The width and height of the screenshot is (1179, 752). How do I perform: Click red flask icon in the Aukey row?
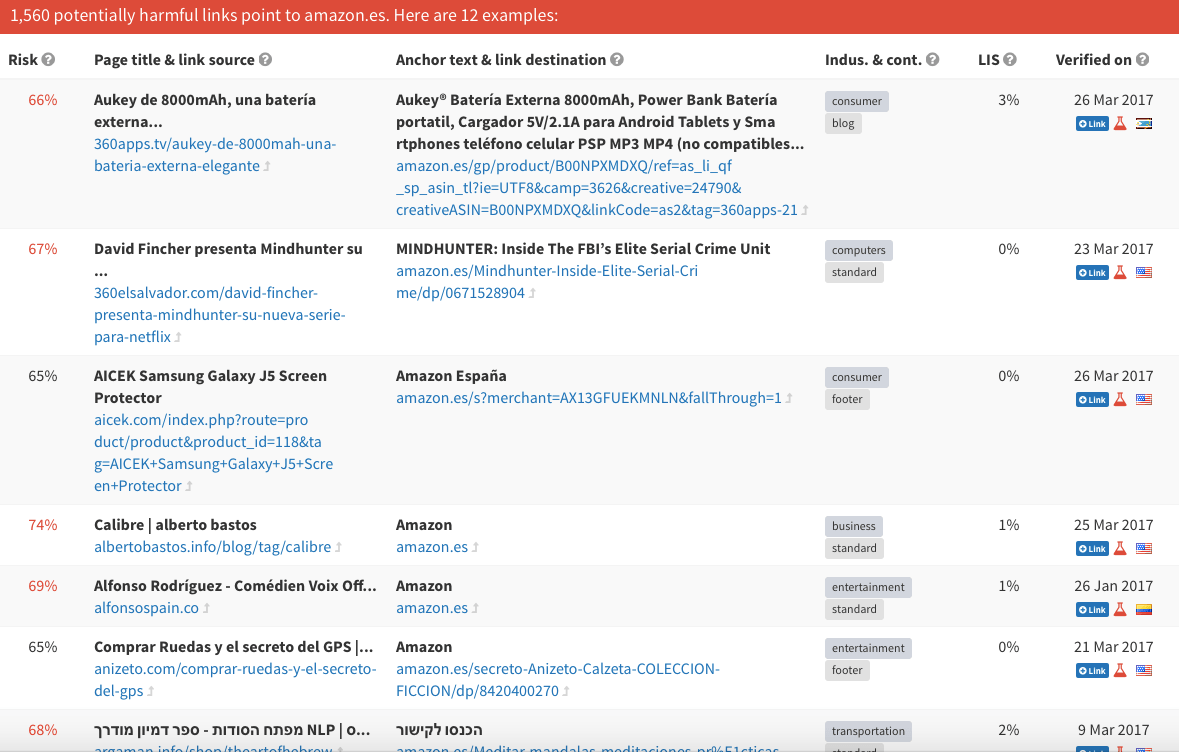coord(1120,123)
